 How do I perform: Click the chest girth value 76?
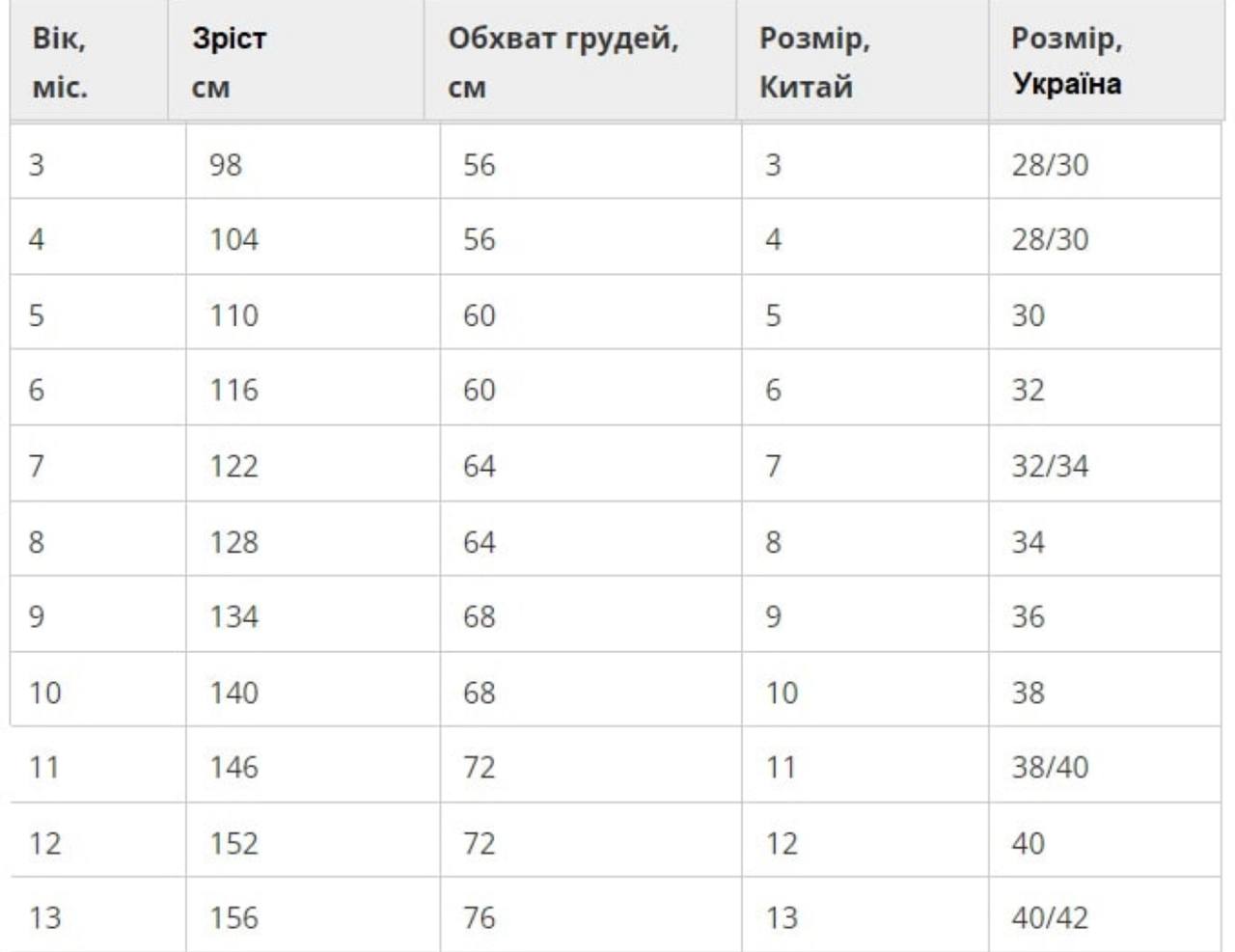[480, 917]
